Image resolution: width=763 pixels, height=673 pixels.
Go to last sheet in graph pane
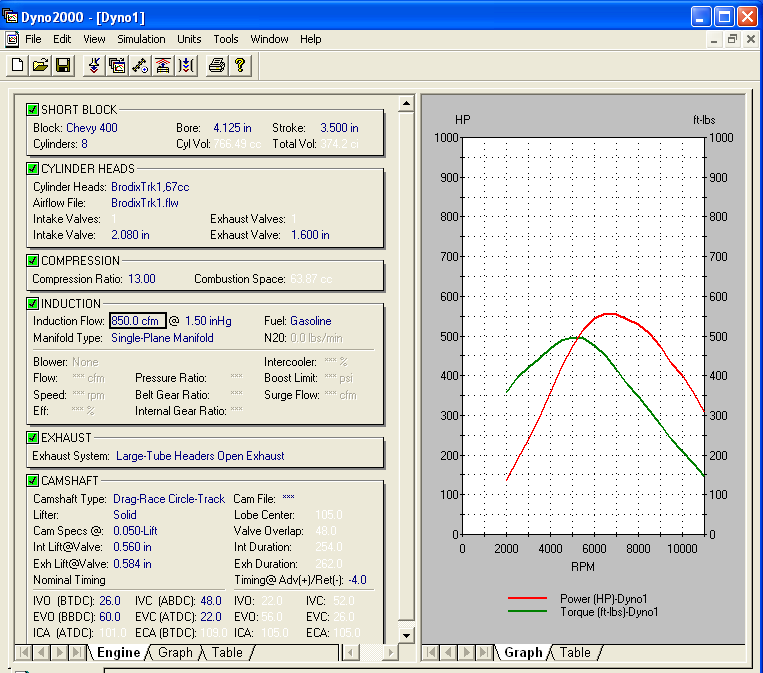pos(484,652)
